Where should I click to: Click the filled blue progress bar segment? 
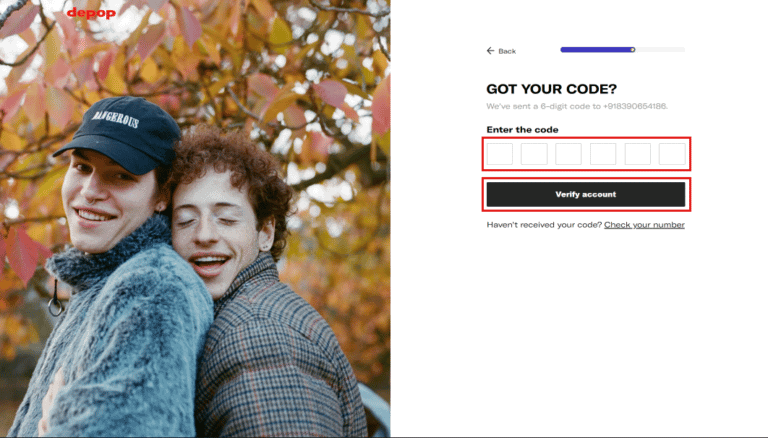(x=596, y=49)
